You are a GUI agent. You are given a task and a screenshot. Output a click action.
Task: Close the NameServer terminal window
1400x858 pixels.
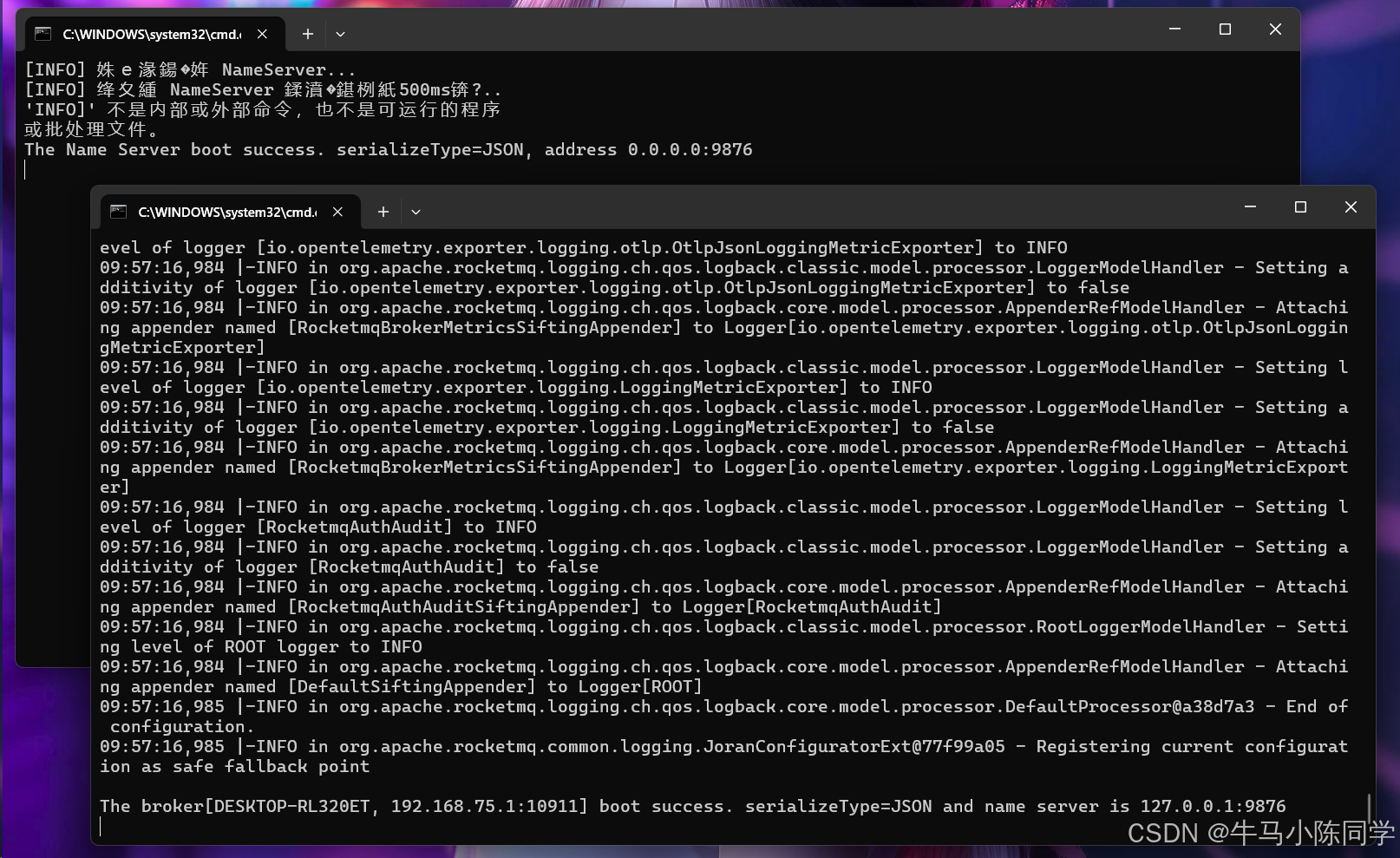(1275, 29)
